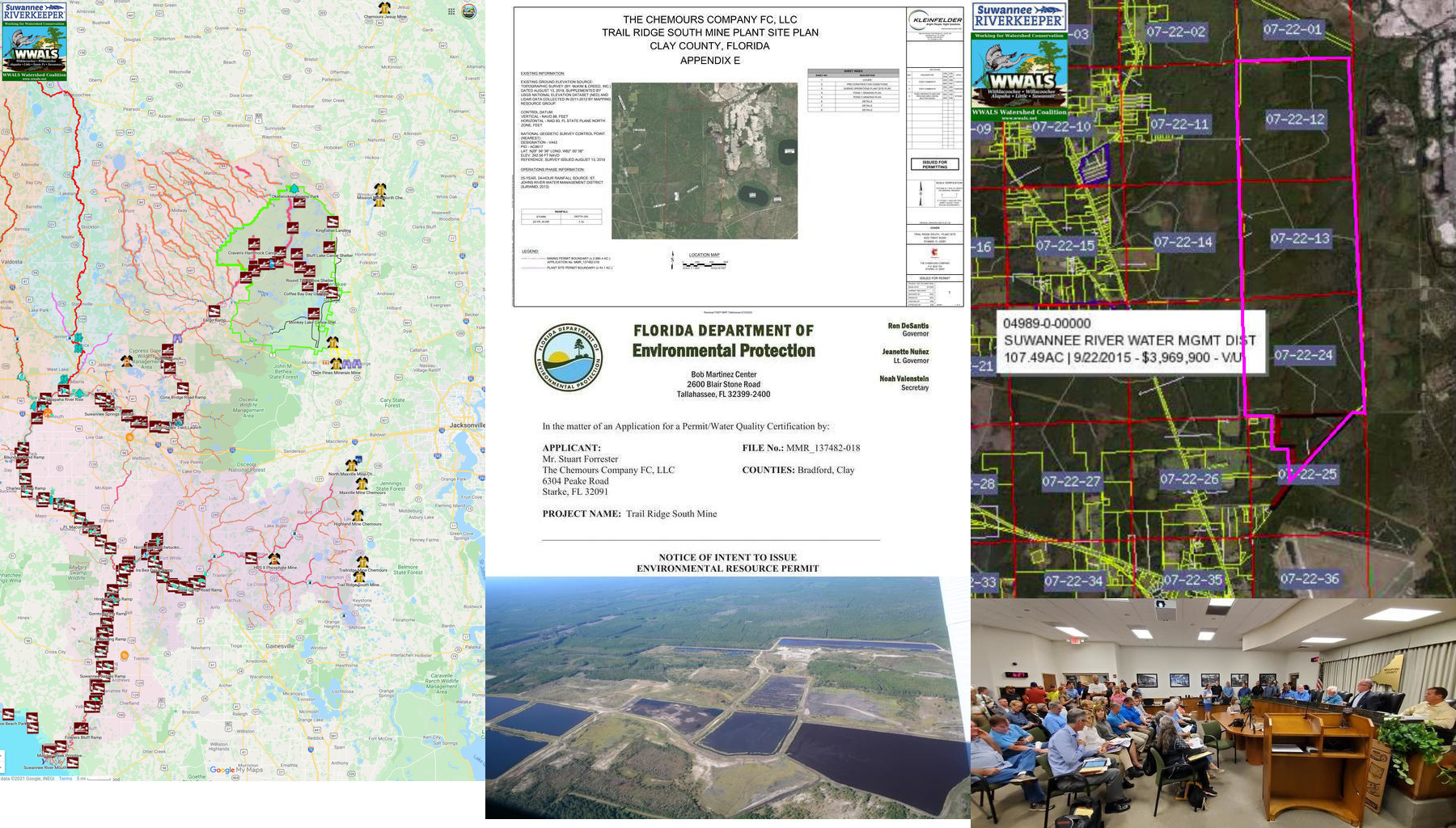This screenshot has height=828, width=1456.
Task: Click 'NOTICE OF INTENT TO ISSUE' heading
Action: (727, 557)
